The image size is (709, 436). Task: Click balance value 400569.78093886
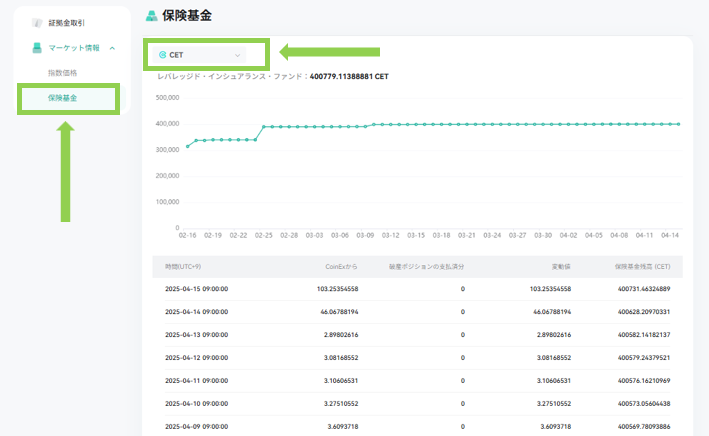(x=644, y=427)
